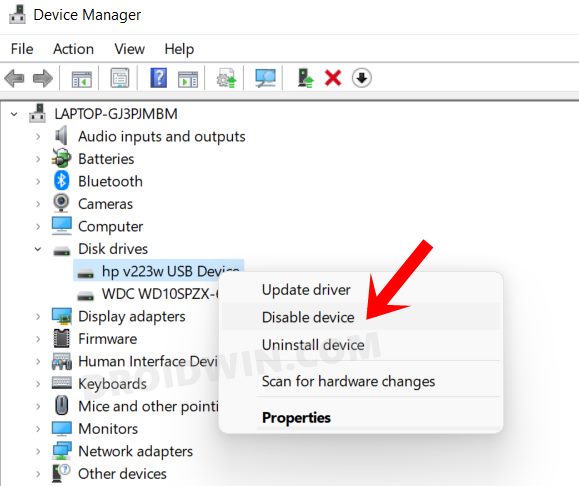Viewport: 579px width, 486px height.
Task: Click the WDC WD10SPZX drive icon
Action: 86,296
